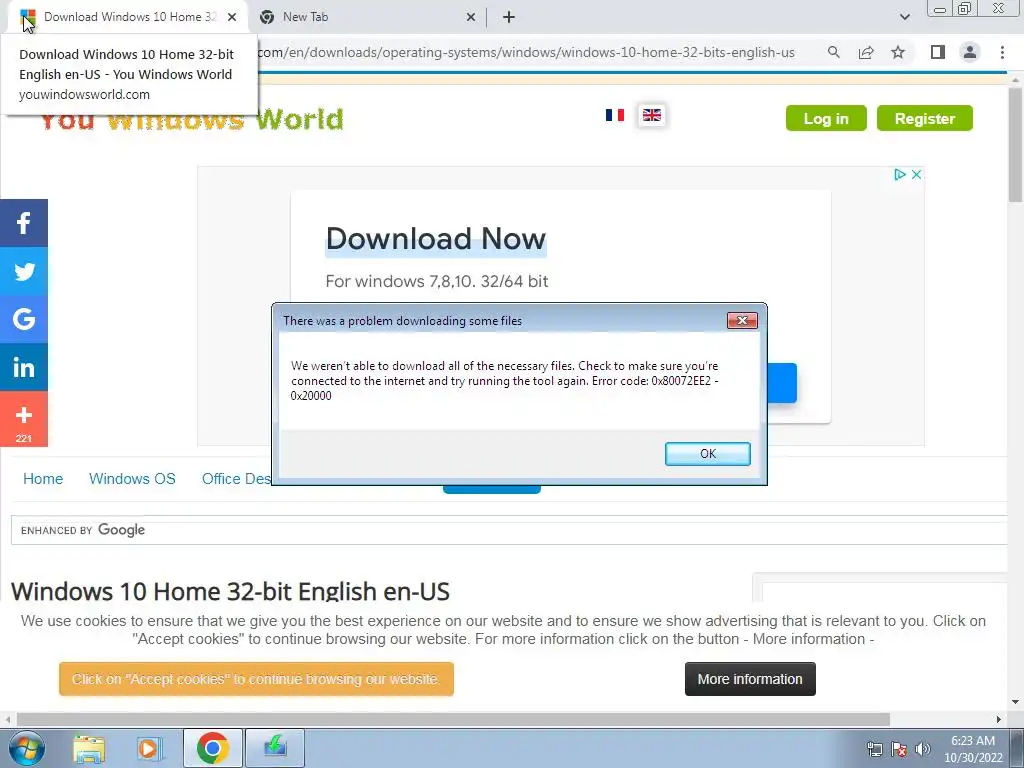Click the address bar URL text
The image size is (1024, 768).
click(x=526, y=52)
